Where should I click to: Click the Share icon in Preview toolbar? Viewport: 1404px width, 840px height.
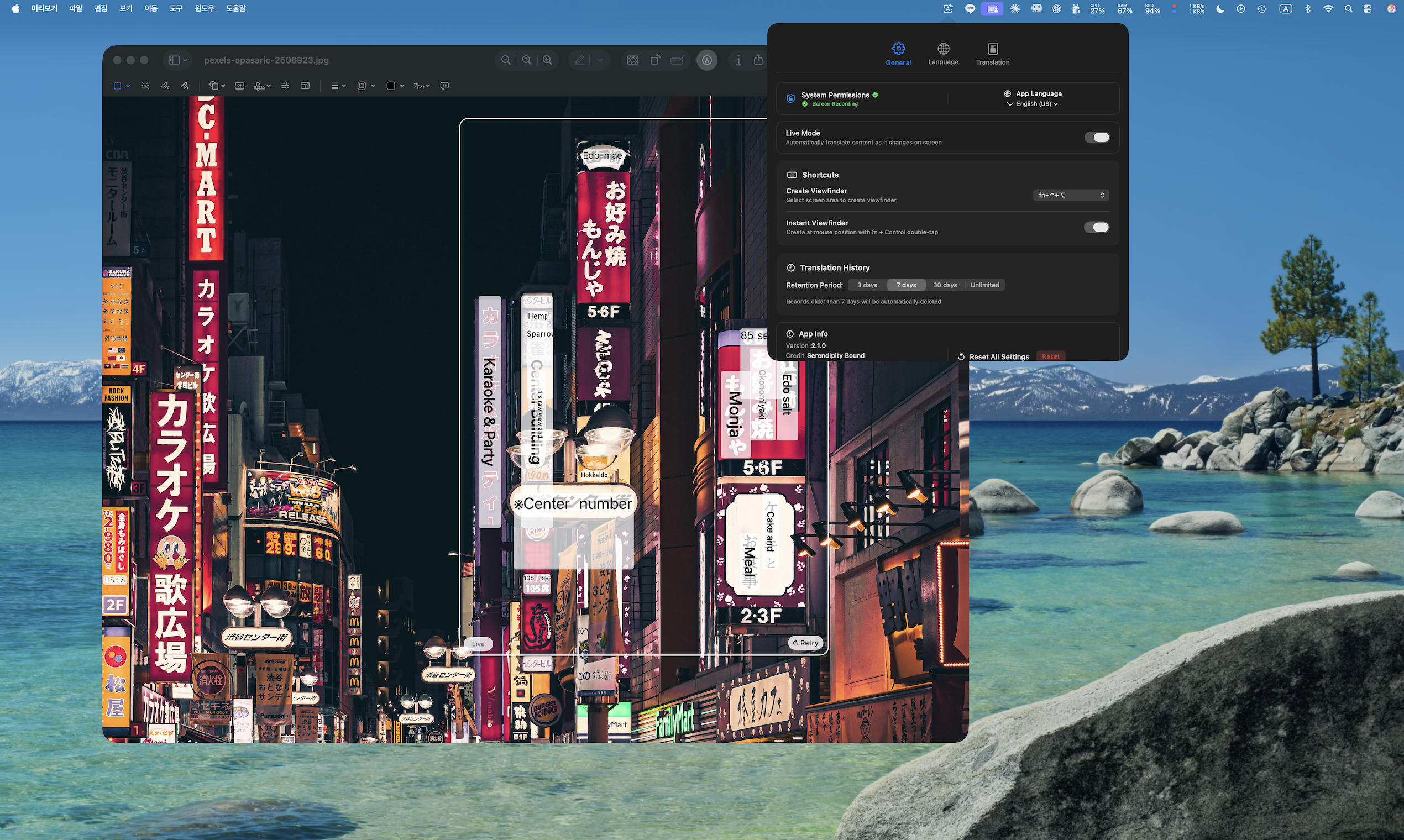coord(758,60)
